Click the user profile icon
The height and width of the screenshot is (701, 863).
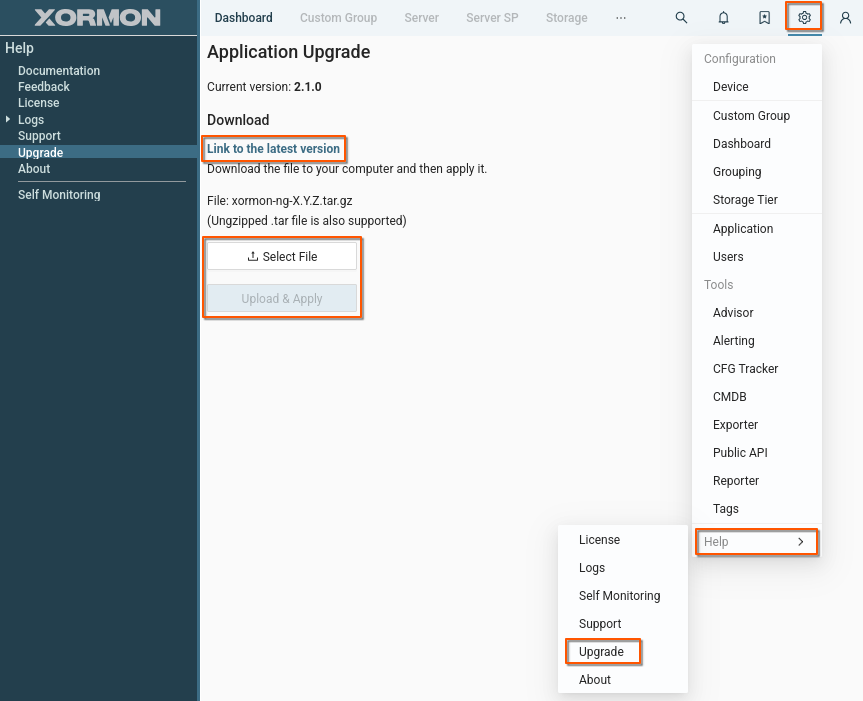[x=845, y=18]
